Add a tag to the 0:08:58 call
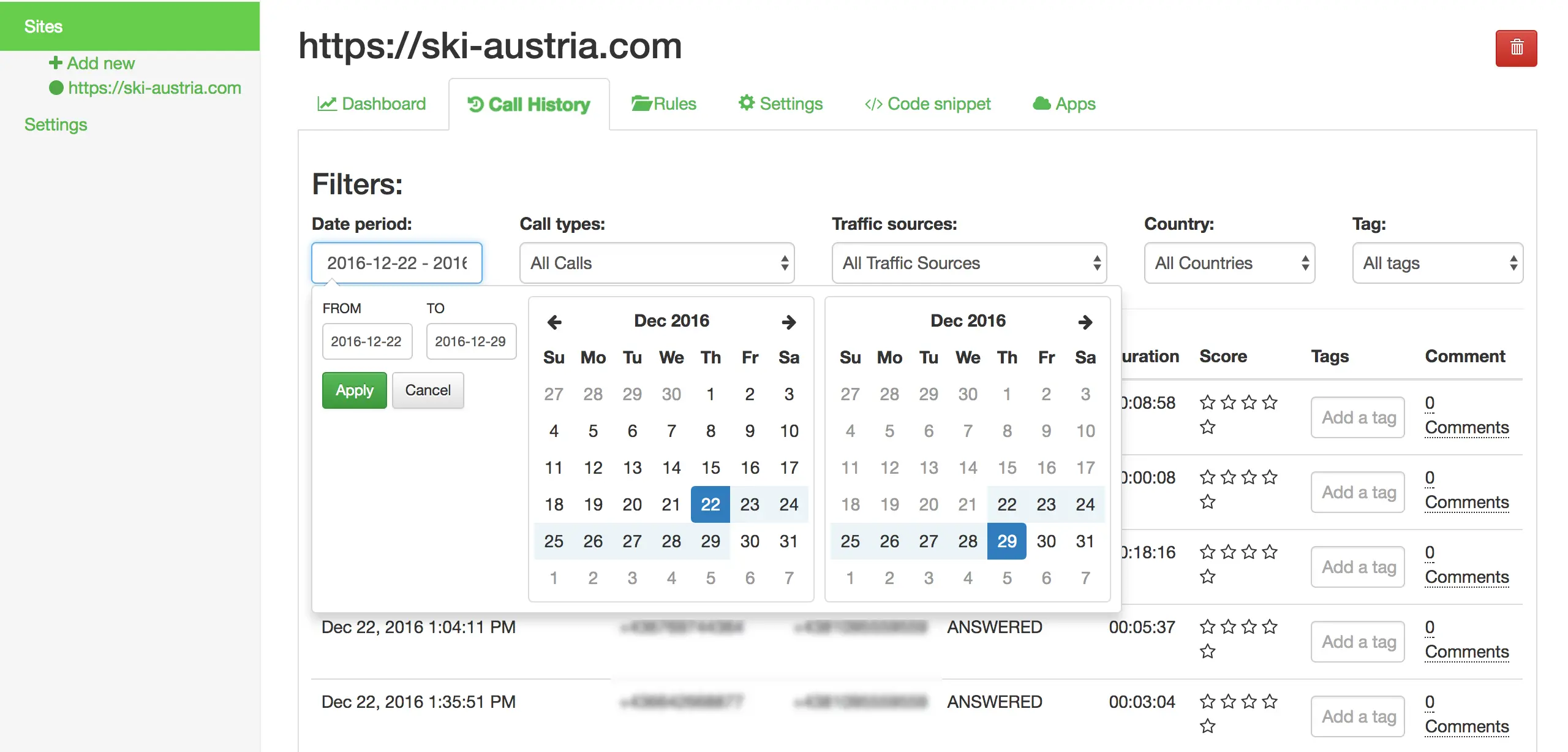This screenshot has height=752, width=1568. pos(1358,417)
